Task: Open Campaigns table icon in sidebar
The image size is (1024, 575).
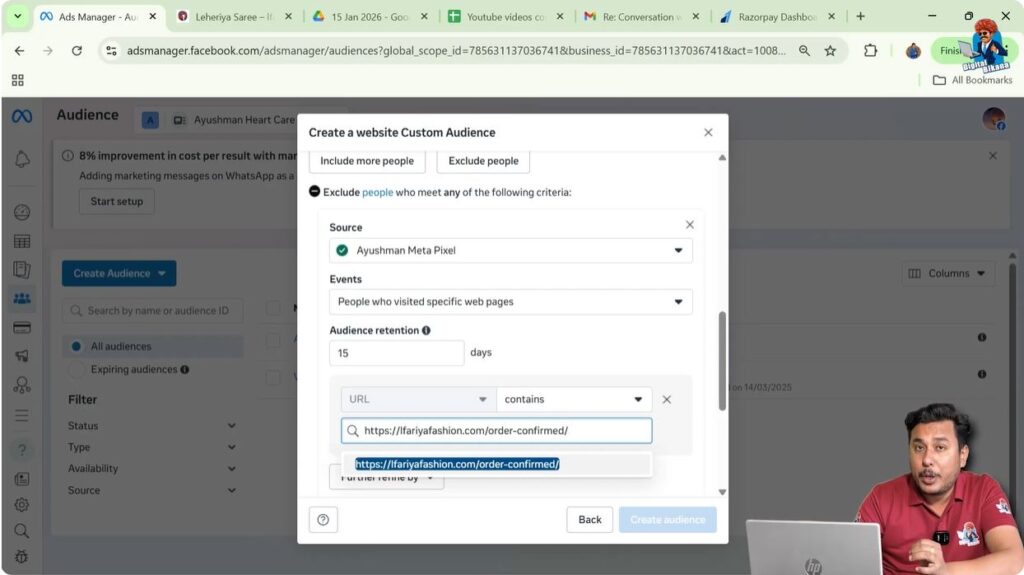Action: [22, 241]
